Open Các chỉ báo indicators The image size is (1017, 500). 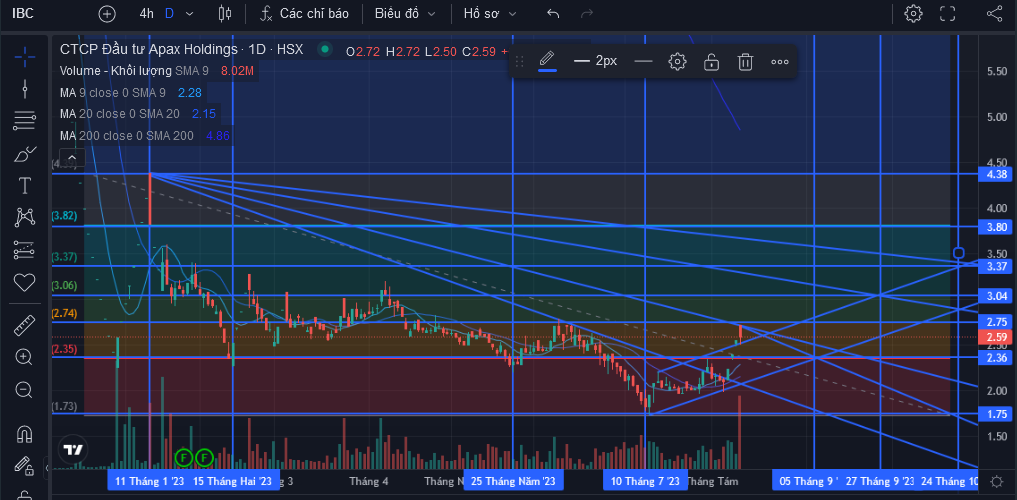[304, 14]
